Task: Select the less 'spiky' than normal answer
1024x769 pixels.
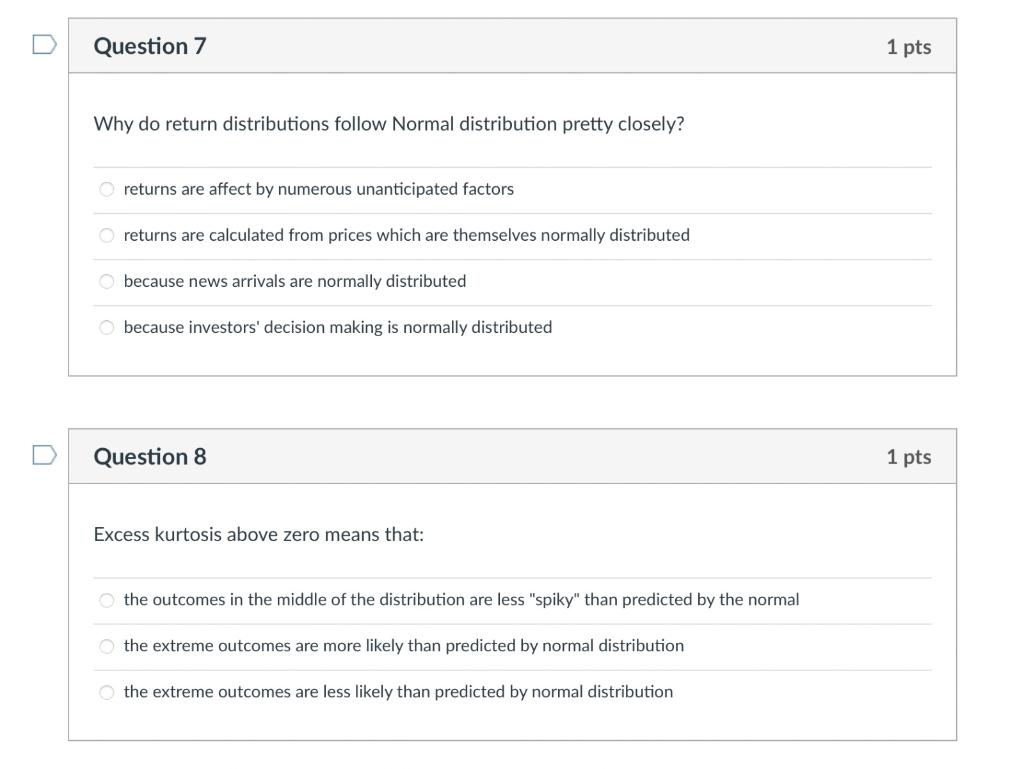Action: pos(107,599)
